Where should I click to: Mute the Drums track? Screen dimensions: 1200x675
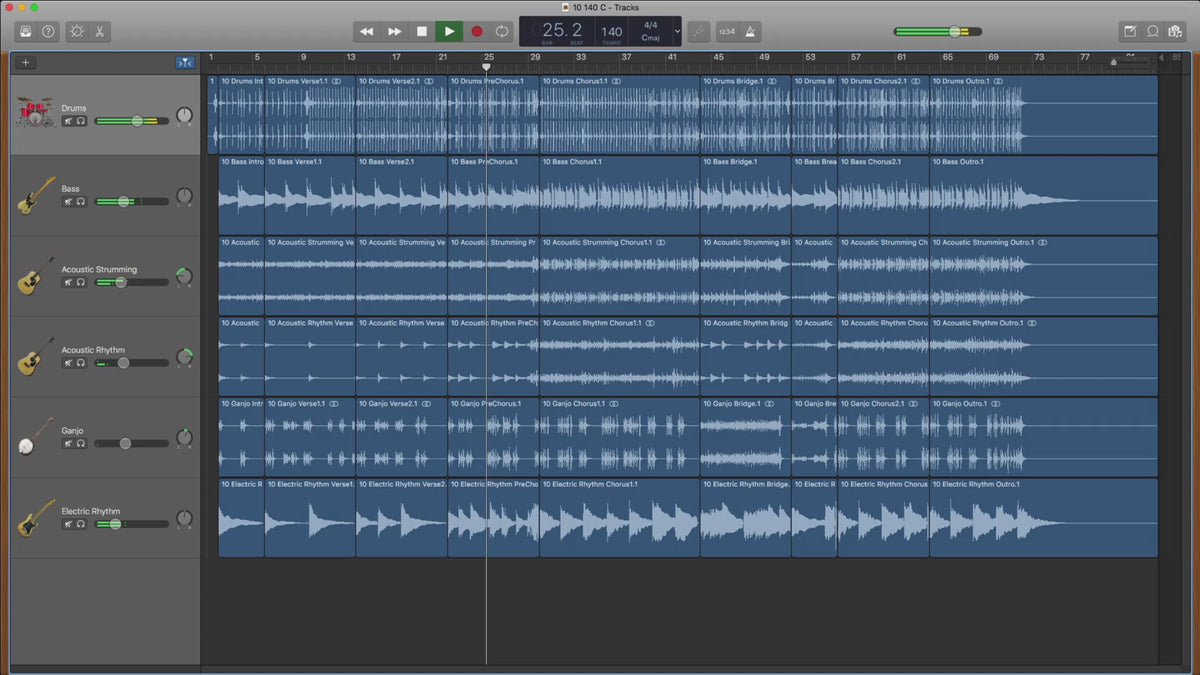coord(68,121)
